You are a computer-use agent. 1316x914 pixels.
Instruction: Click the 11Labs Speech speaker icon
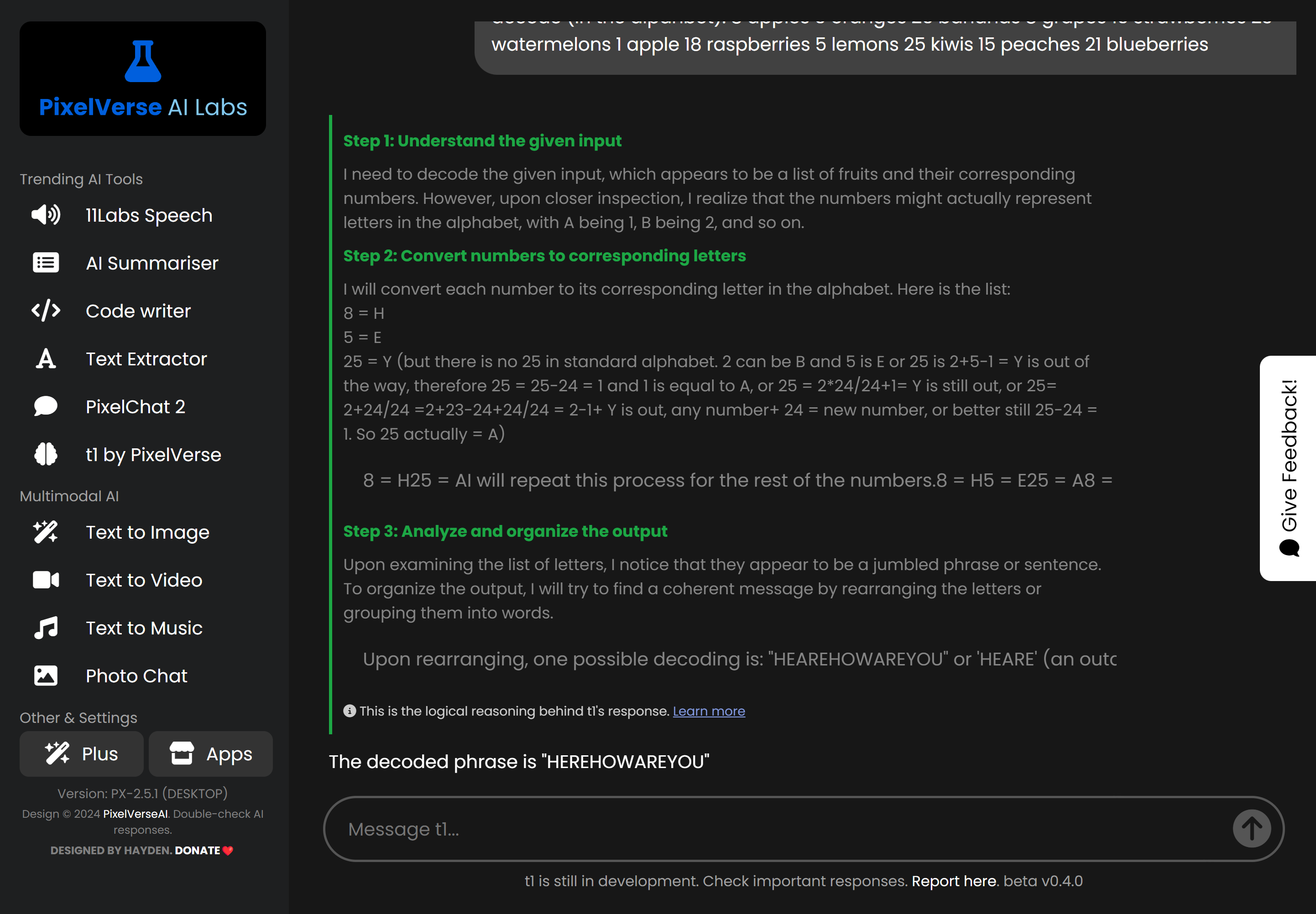pos(46,215)
